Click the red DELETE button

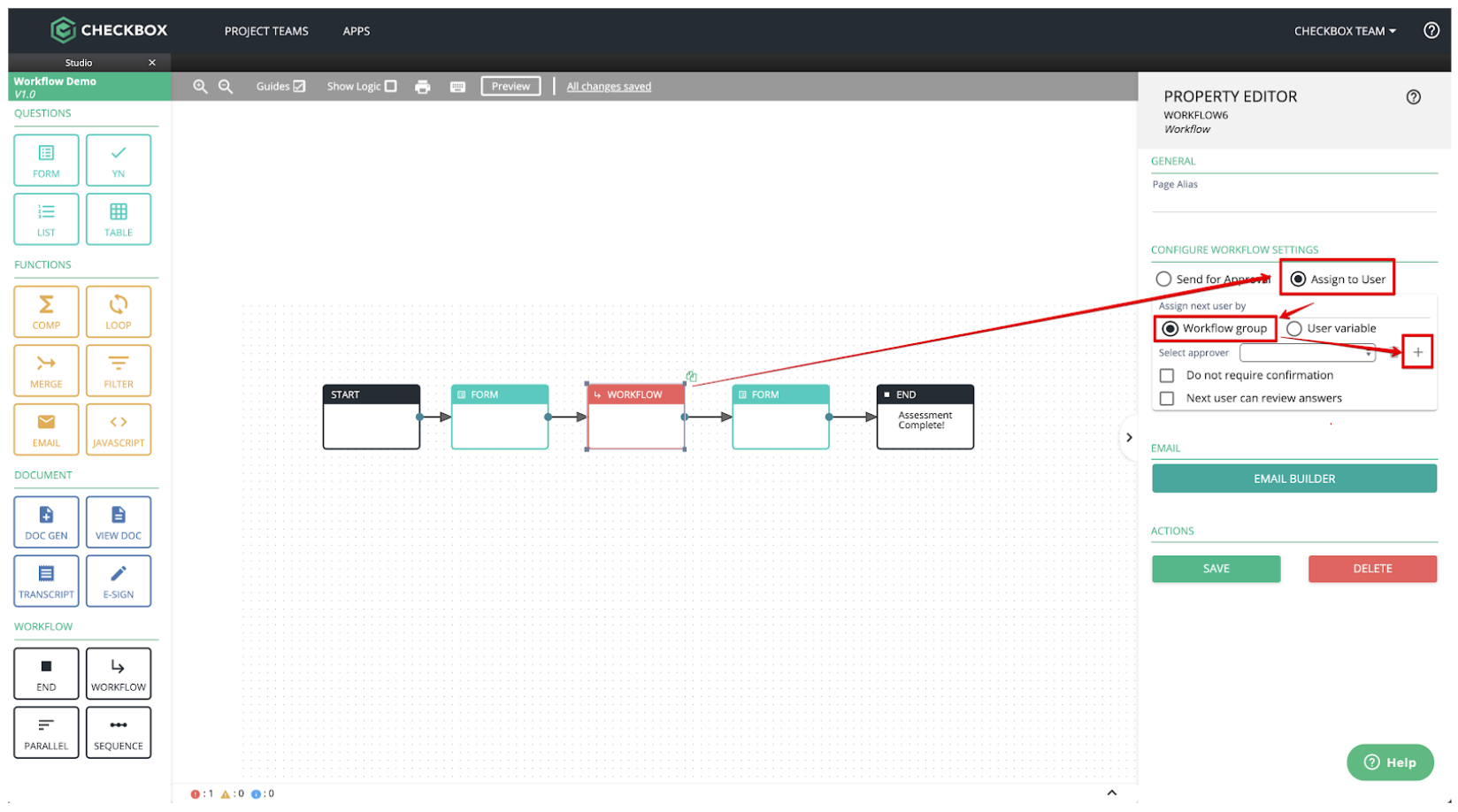tap(1372, 569)
